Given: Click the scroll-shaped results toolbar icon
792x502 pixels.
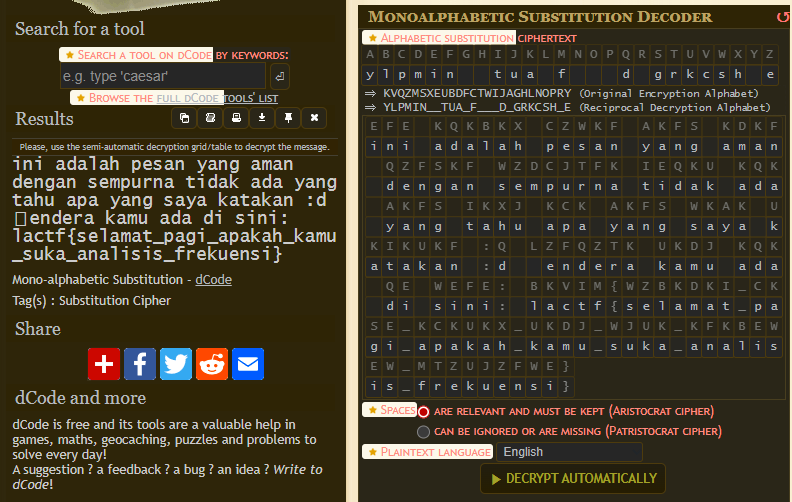Looking at the screenshot, I should click(210, 118).
